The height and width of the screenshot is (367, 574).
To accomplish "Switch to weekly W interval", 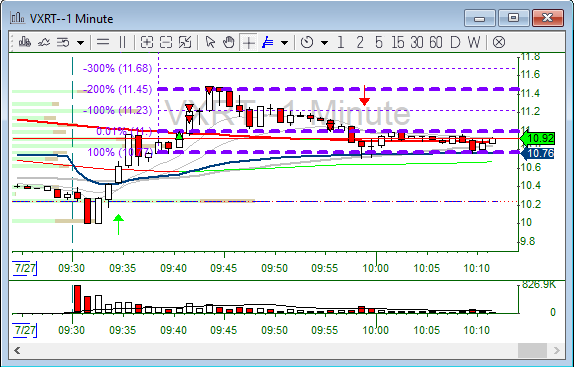I will 474,42.
